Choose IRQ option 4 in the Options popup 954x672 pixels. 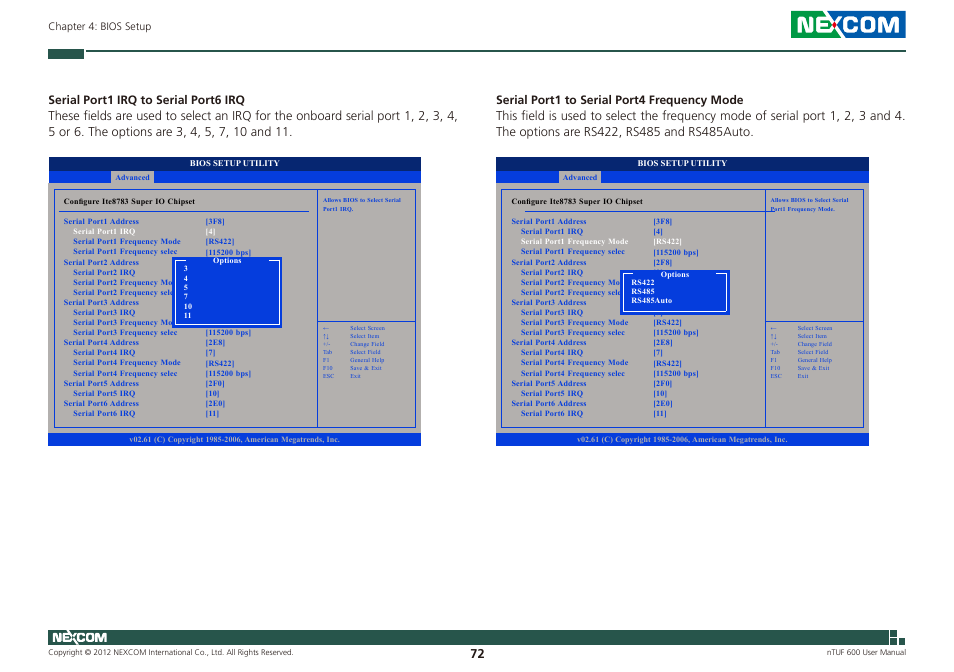tap(186, 278)
